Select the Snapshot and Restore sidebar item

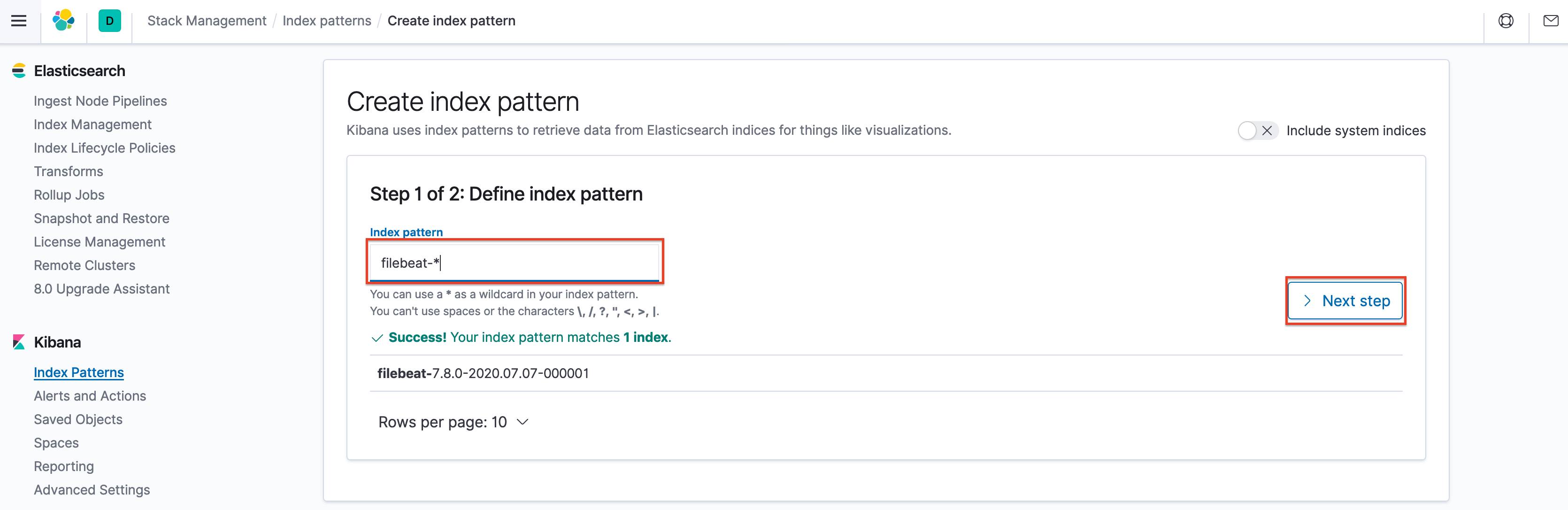click(x=100, y=218)
